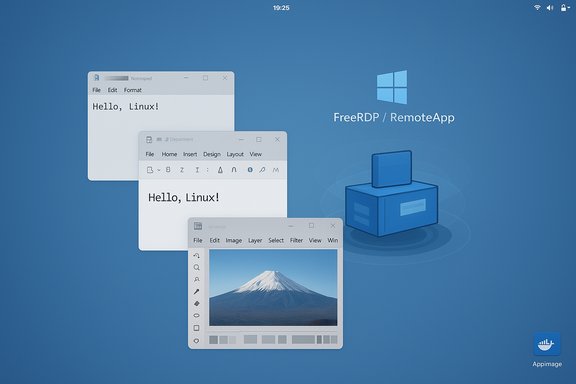Click the paste icon in document toolbar
576x384 pixels.
tap(150, 170)
